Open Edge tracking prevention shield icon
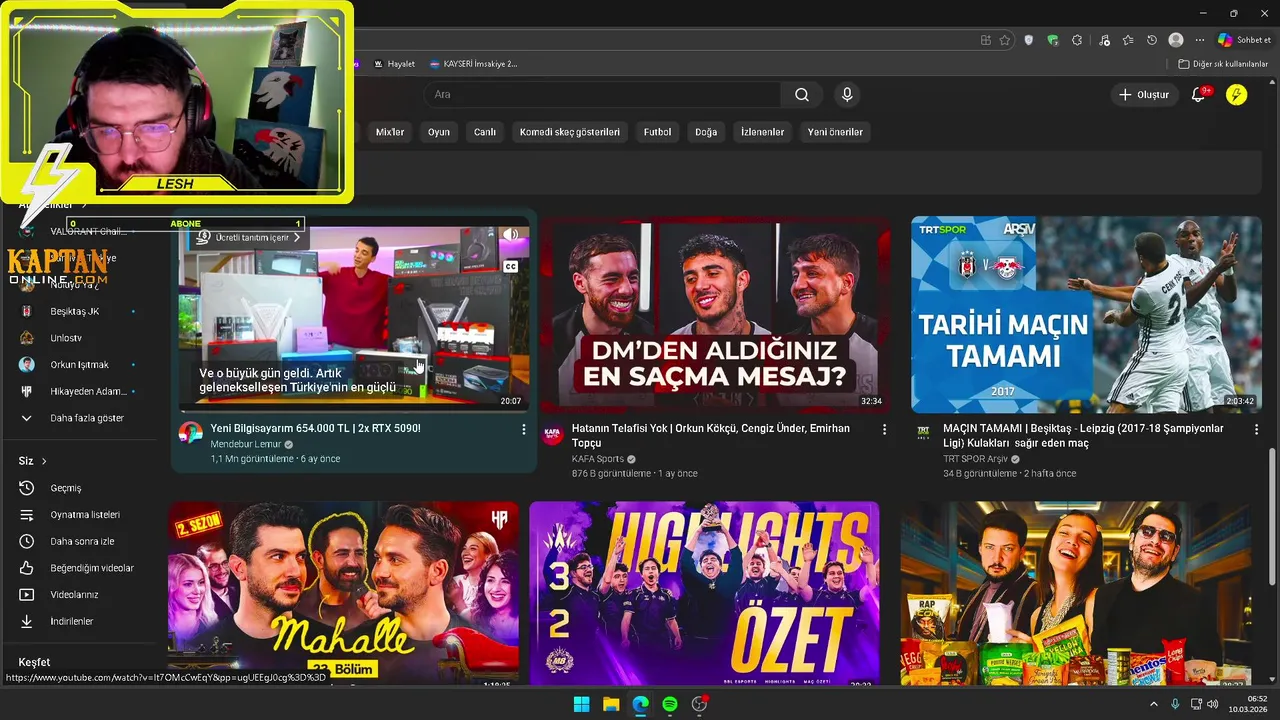Viewport: 1280px width, 720px height. click(x=1029, y=40)
